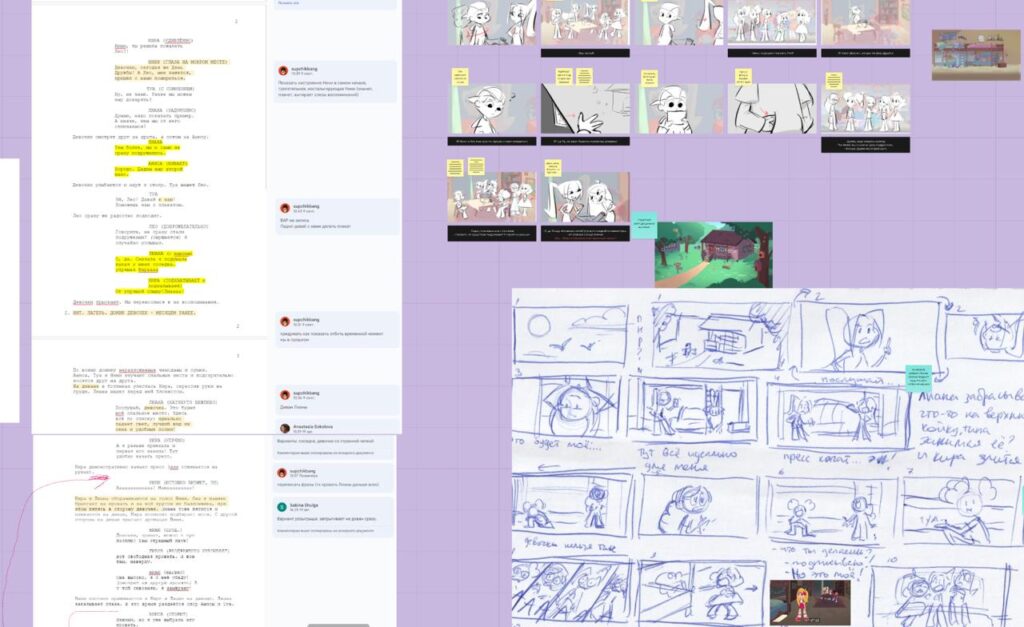Select the yellow sticky above the five-character frame
Viewport: 1024px width, 627px height.
[x=833, y=80]
